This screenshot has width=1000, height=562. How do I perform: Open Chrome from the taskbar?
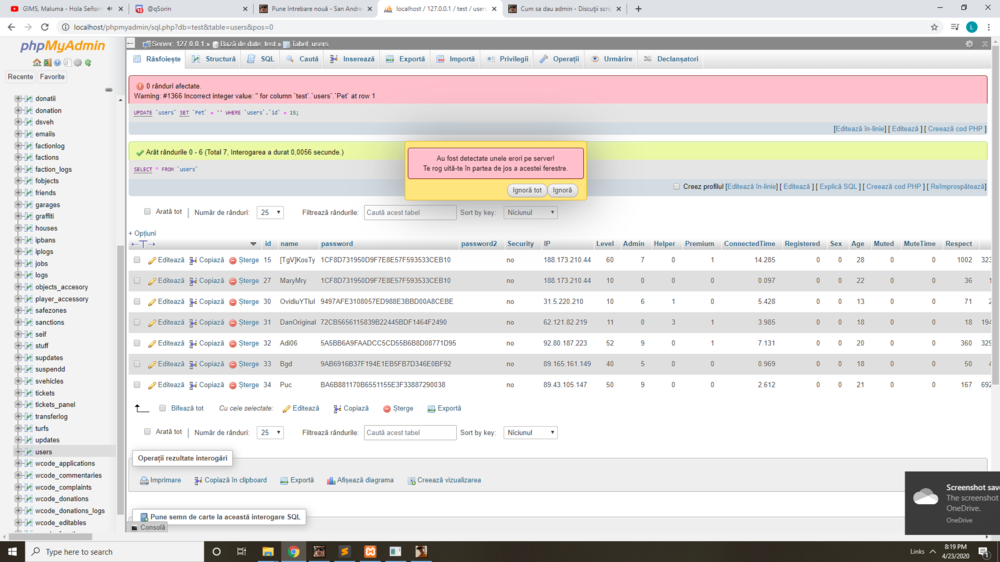click(293, 552)
